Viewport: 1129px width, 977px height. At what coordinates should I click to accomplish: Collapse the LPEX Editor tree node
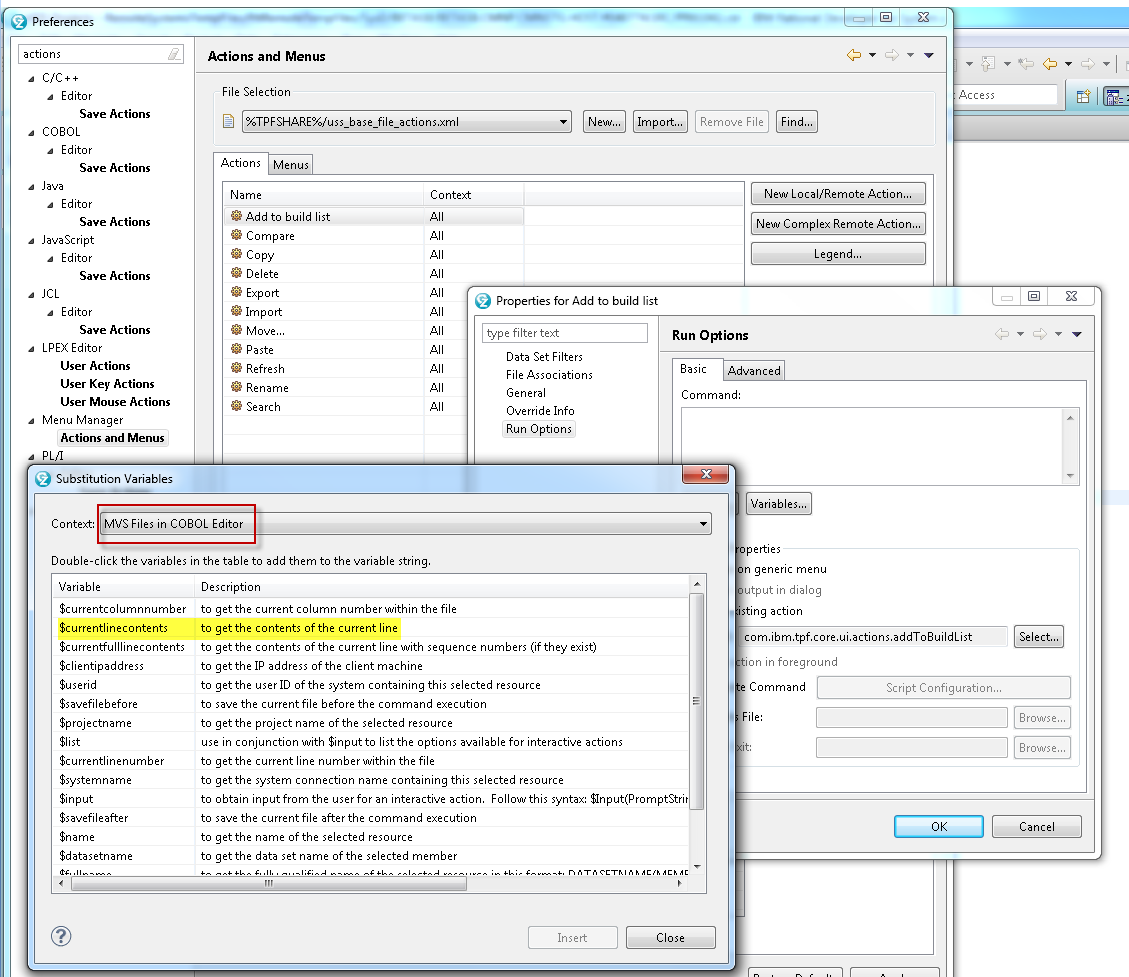point(30,348)
